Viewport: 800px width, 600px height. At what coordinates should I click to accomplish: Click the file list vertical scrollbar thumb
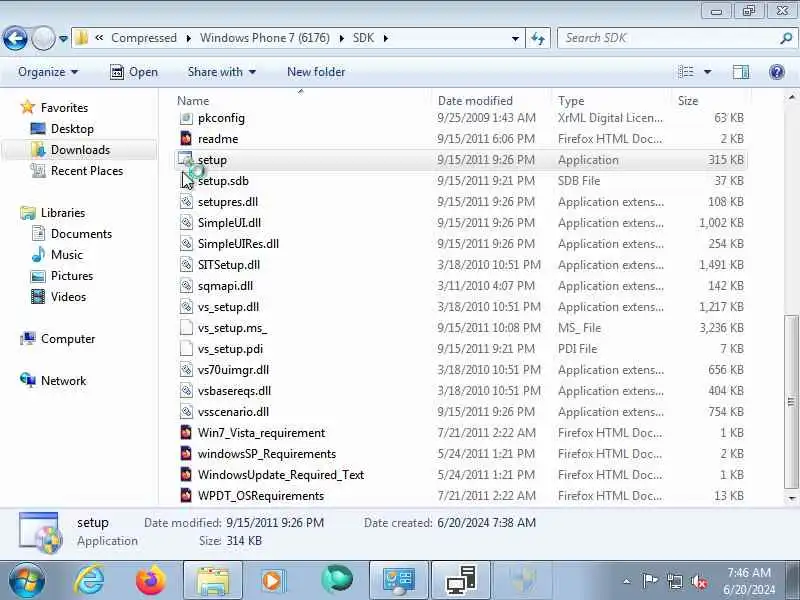(791, 402)
